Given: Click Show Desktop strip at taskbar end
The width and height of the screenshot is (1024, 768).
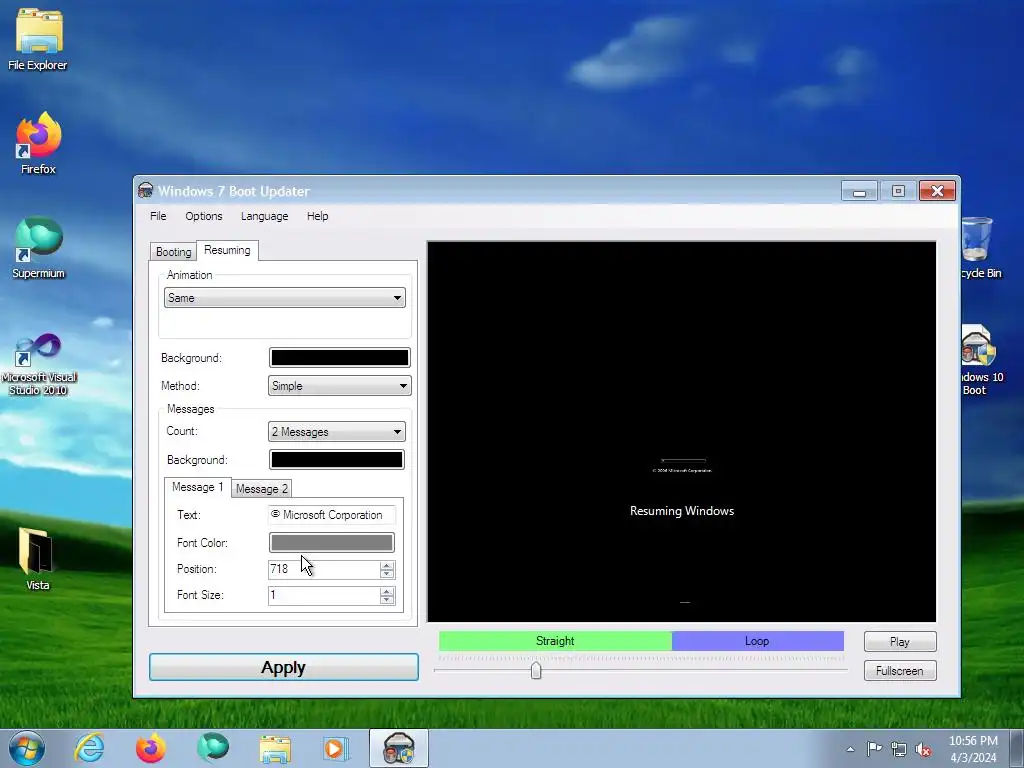Looking at the screenshot, I should (x=1016, y=748).
